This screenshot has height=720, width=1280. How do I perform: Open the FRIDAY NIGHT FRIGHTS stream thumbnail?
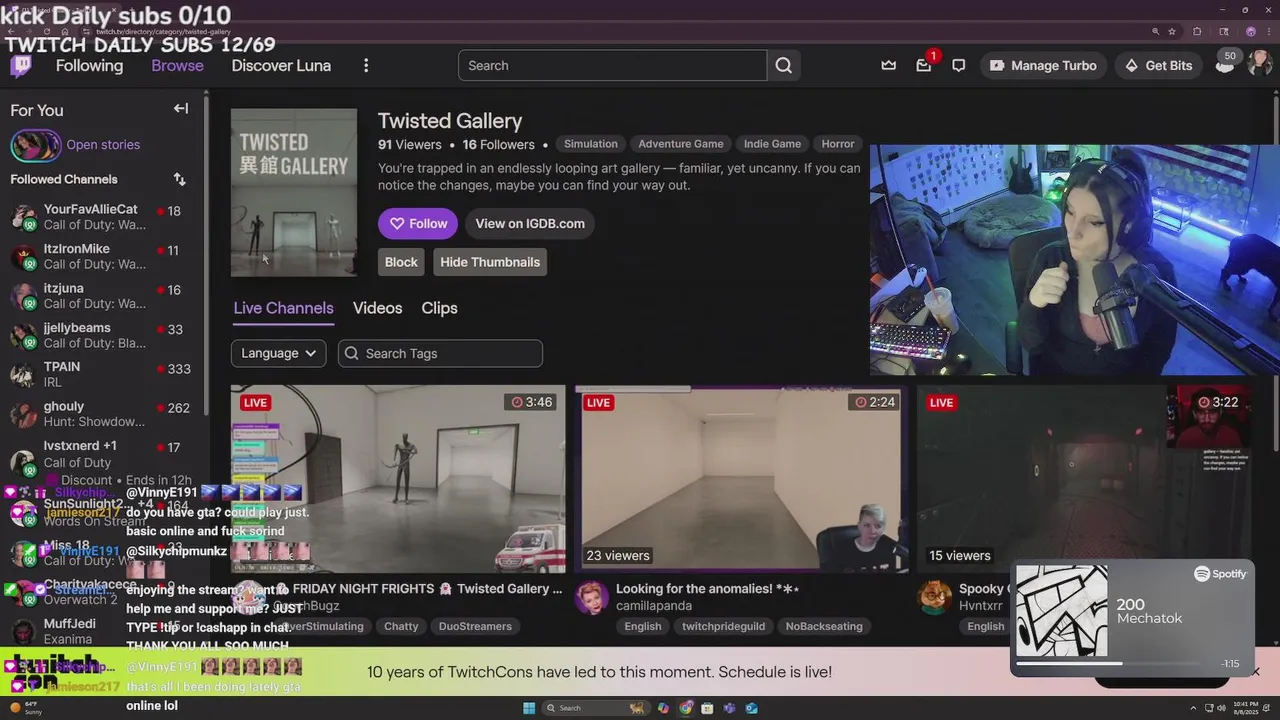click(x=398, y=479)
